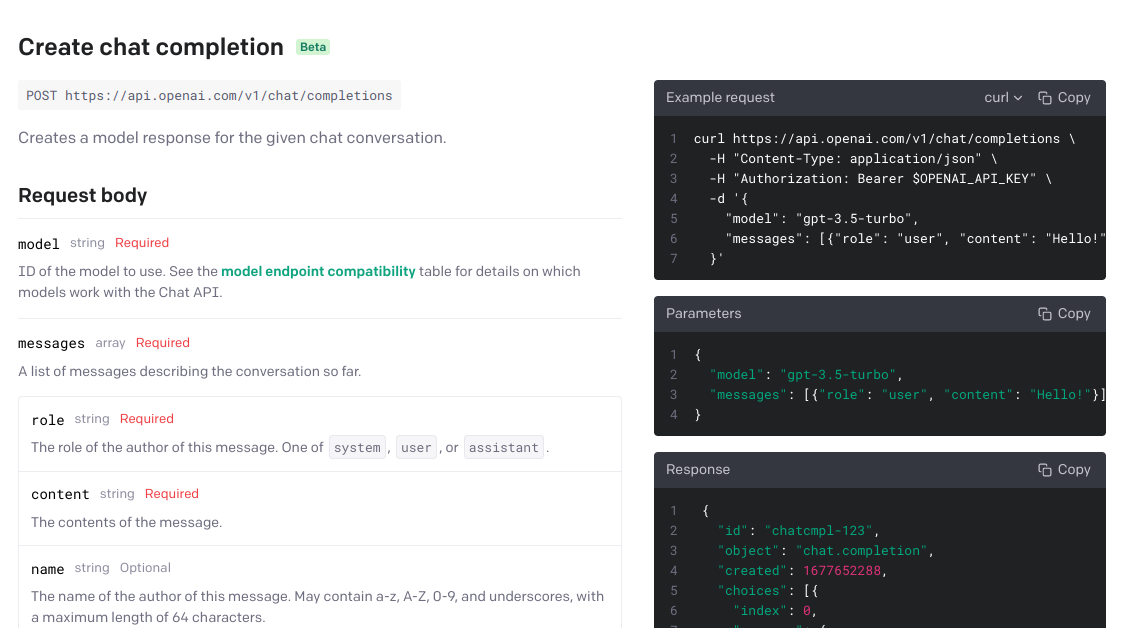The image size is (1123, 628).
Task: Click "The contents of the message." text
Action: (127, 523)
